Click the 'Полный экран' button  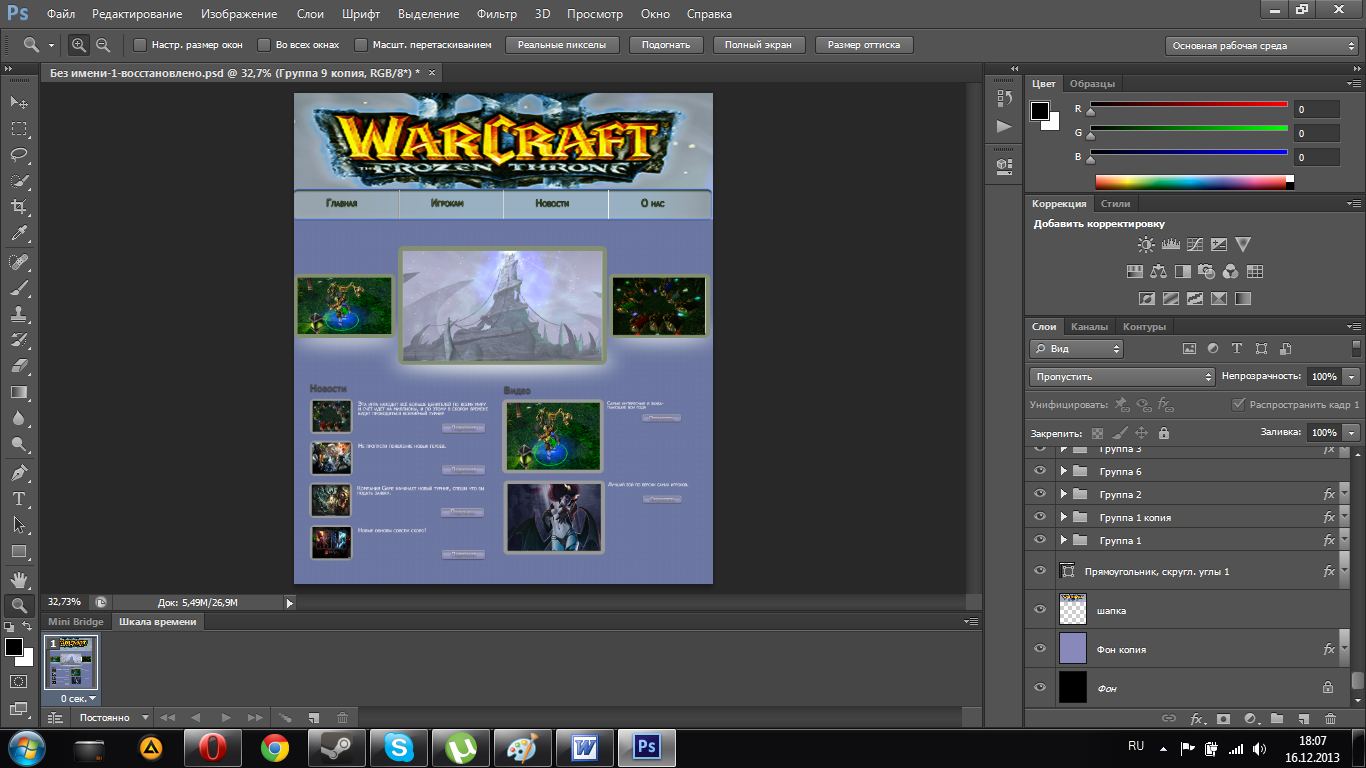pos(758,45)
